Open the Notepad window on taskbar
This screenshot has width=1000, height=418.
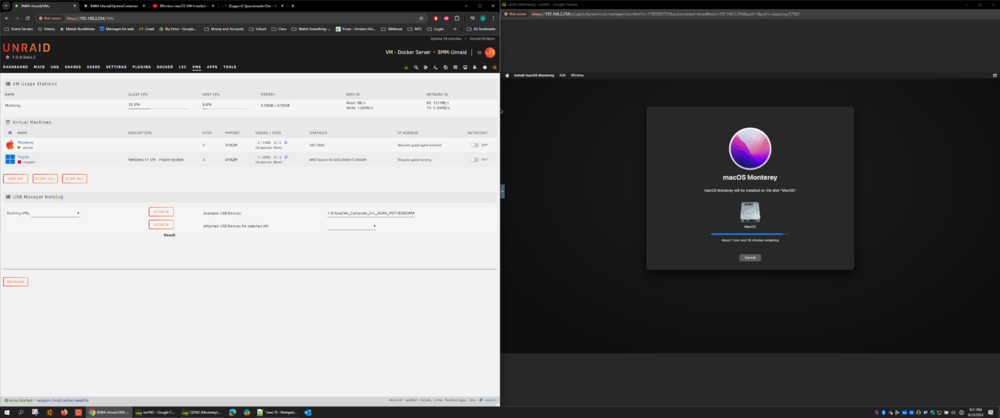coord(277,413)
